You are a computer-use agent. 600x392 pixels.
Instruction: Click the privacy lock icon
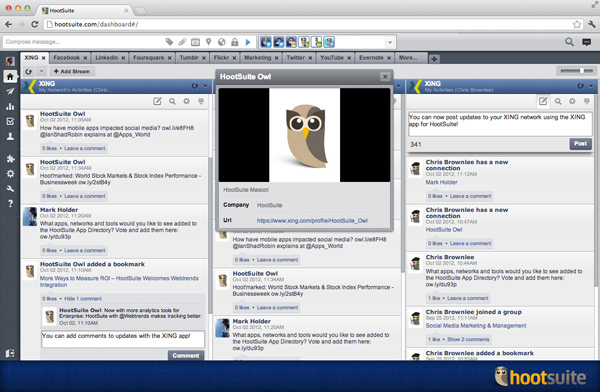pos(235,42)
